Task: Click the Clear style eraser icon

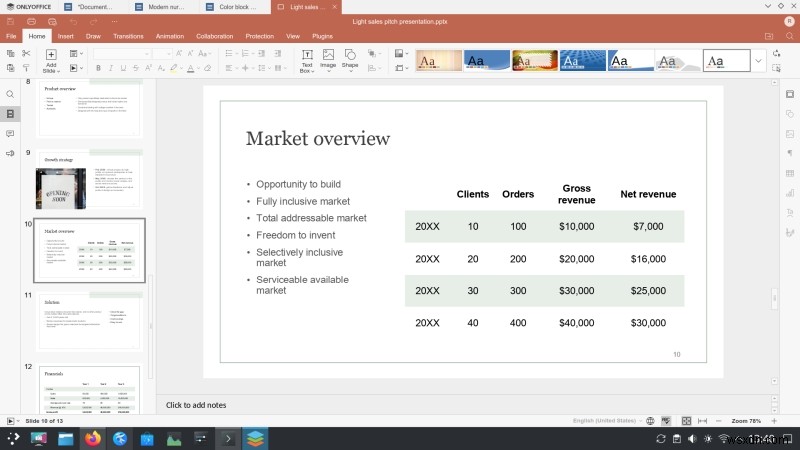Action: point(208,68)
